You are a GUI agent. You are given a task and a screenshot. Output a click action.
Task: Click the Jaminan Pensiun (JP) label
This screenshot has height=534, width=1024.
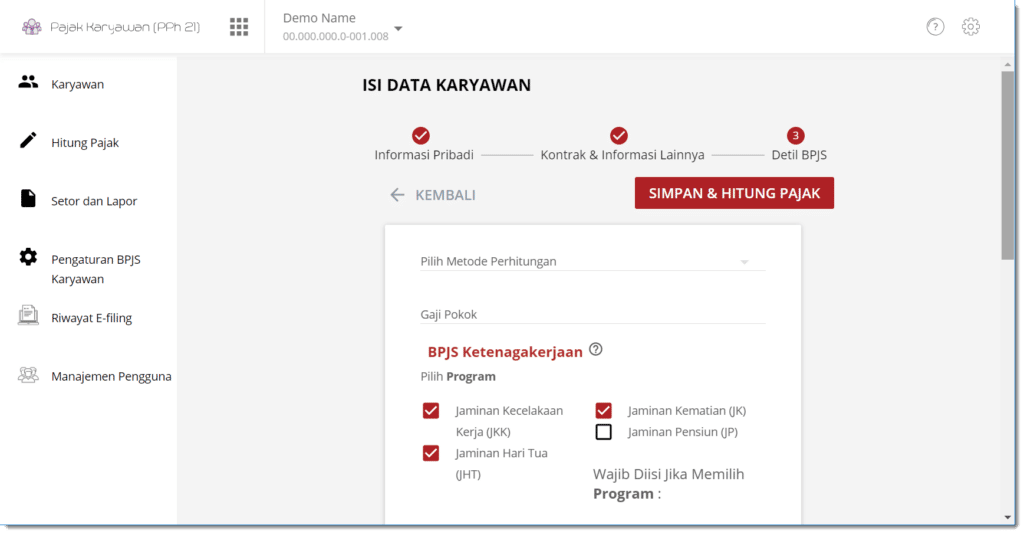click(682, 432)
